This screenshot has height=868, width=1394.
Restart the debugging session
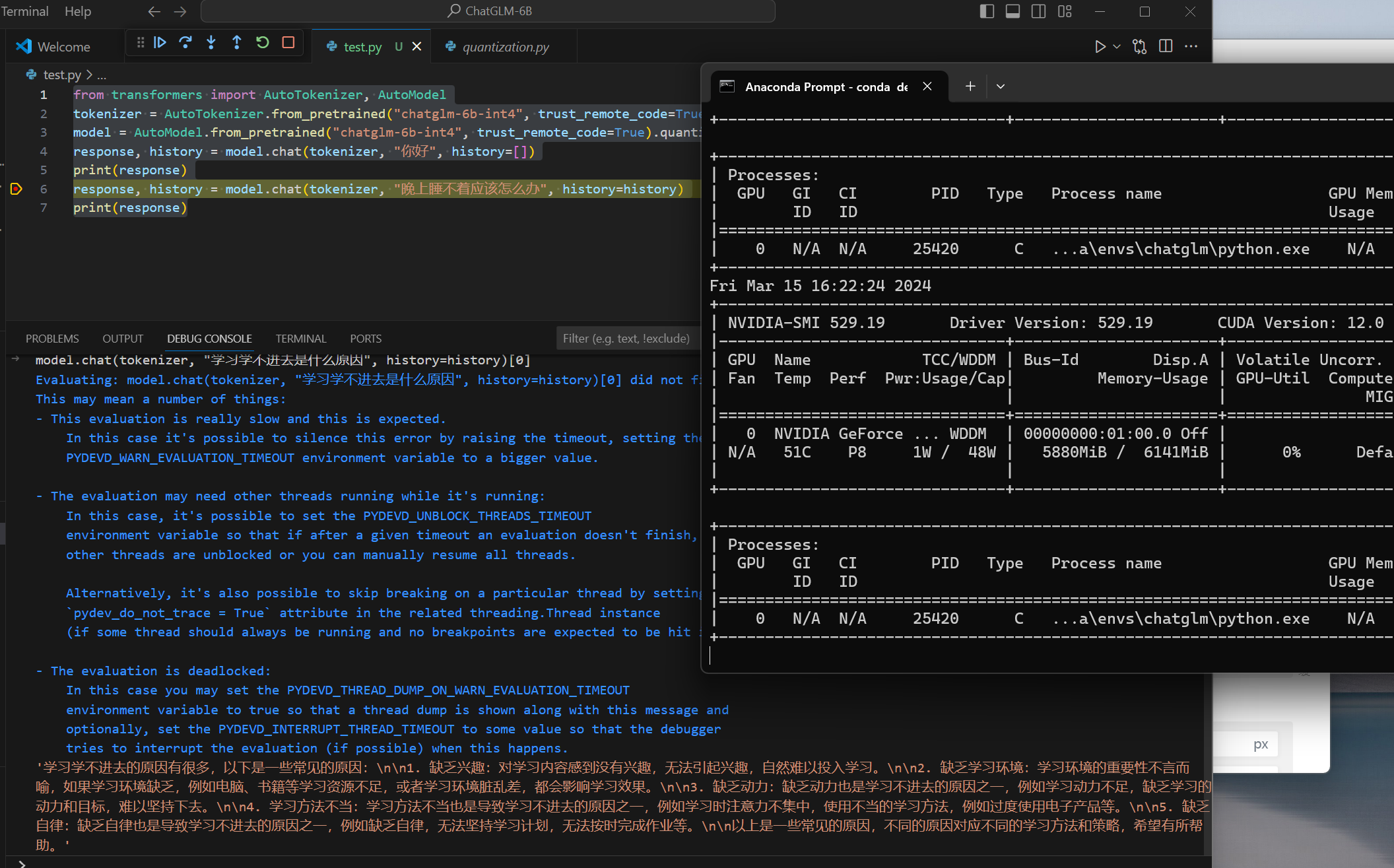[x=263, y=43]
